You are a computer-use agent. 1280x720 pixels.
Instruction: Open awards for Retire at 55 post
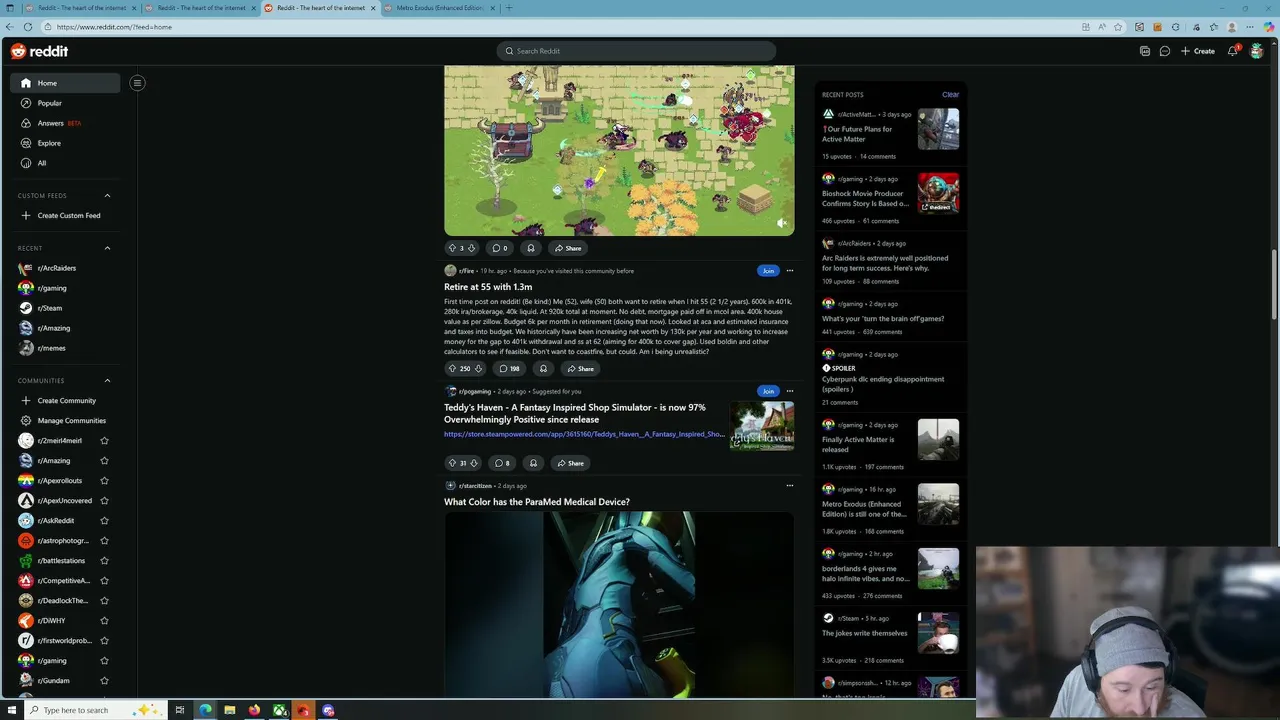[543, 368]
